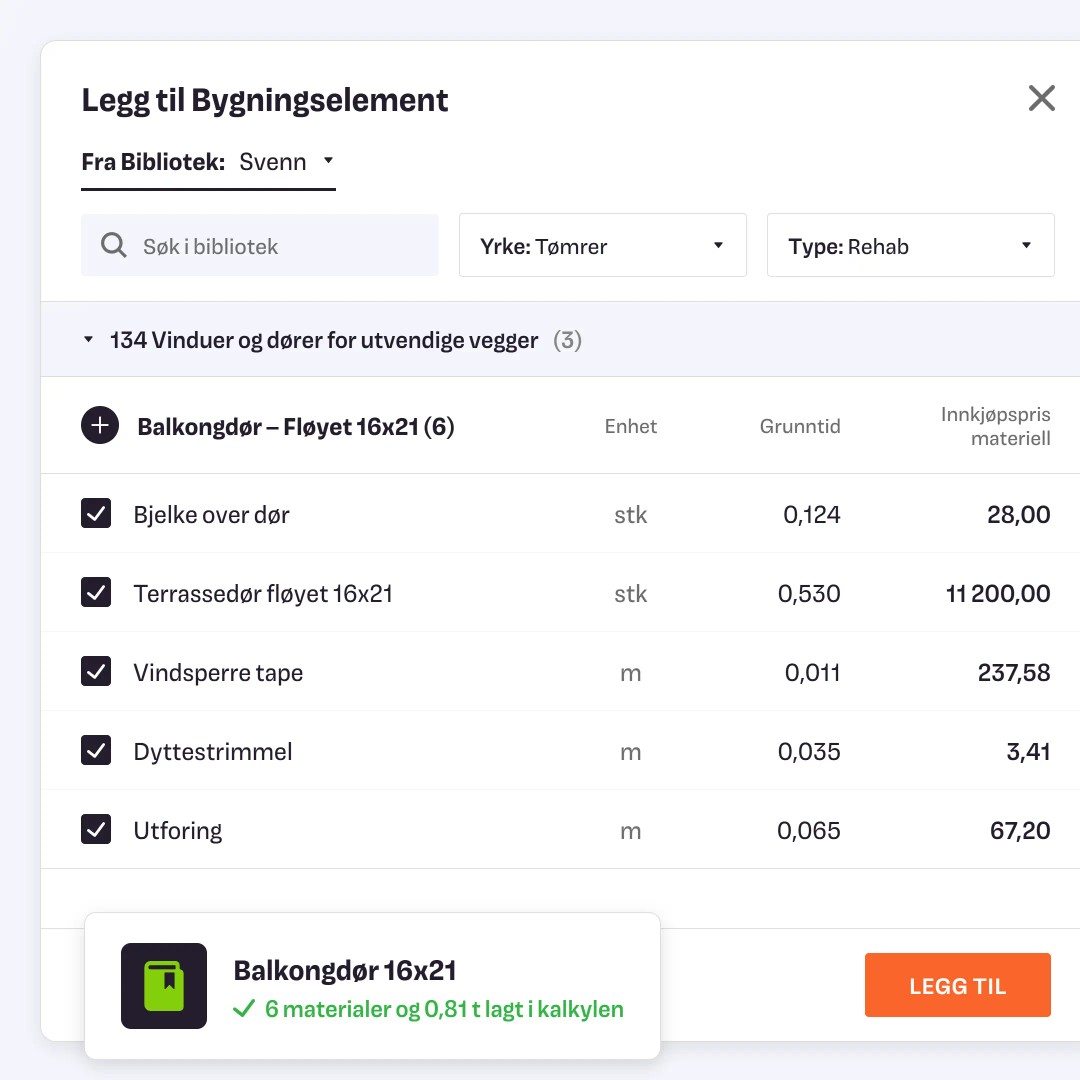The image size is (1080, 1080).
Task: Click the Enhet column header
Action: click(x=631, y=426)
